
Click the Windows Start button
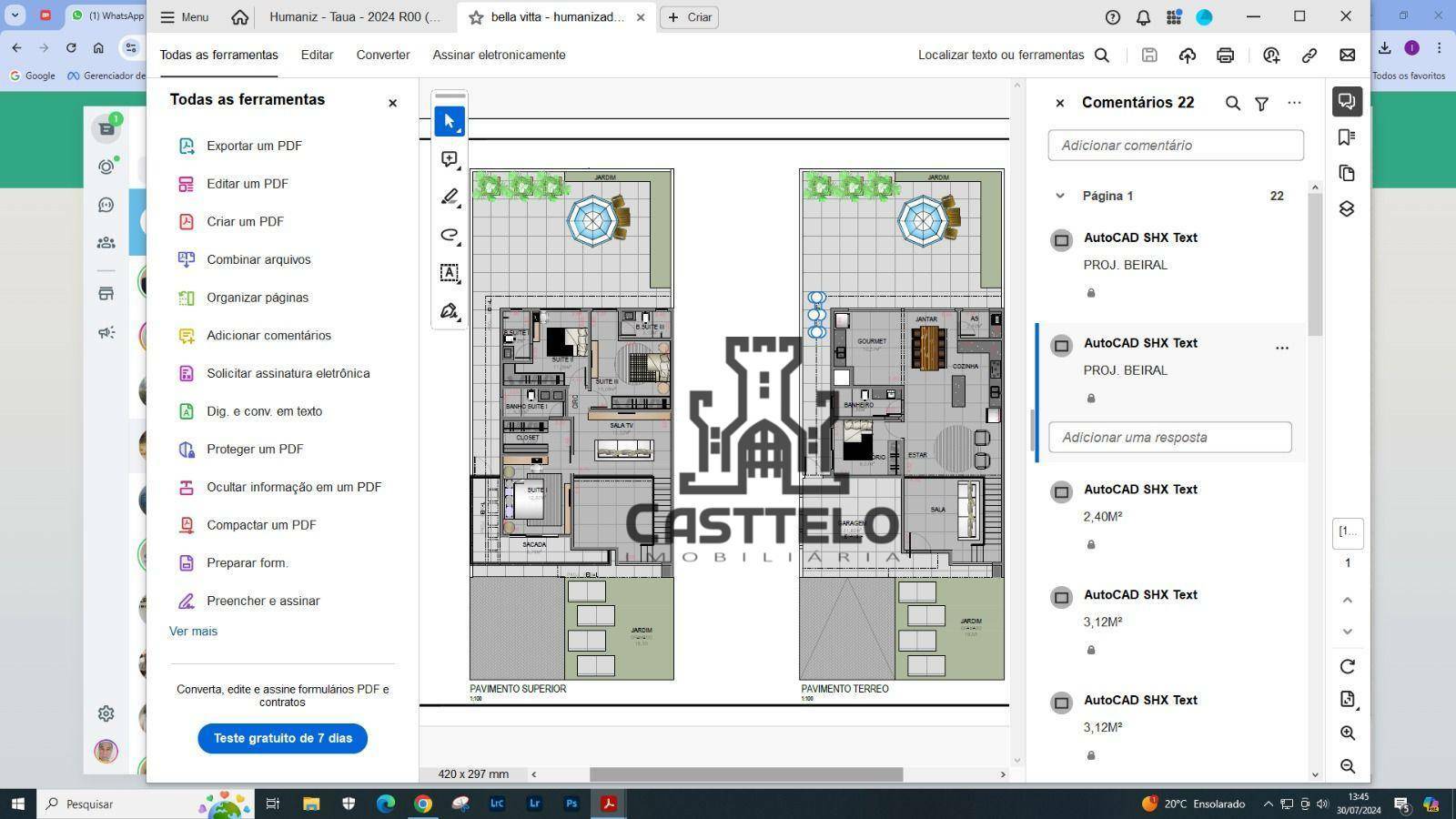pyautogui.click(x=17, y=804)
